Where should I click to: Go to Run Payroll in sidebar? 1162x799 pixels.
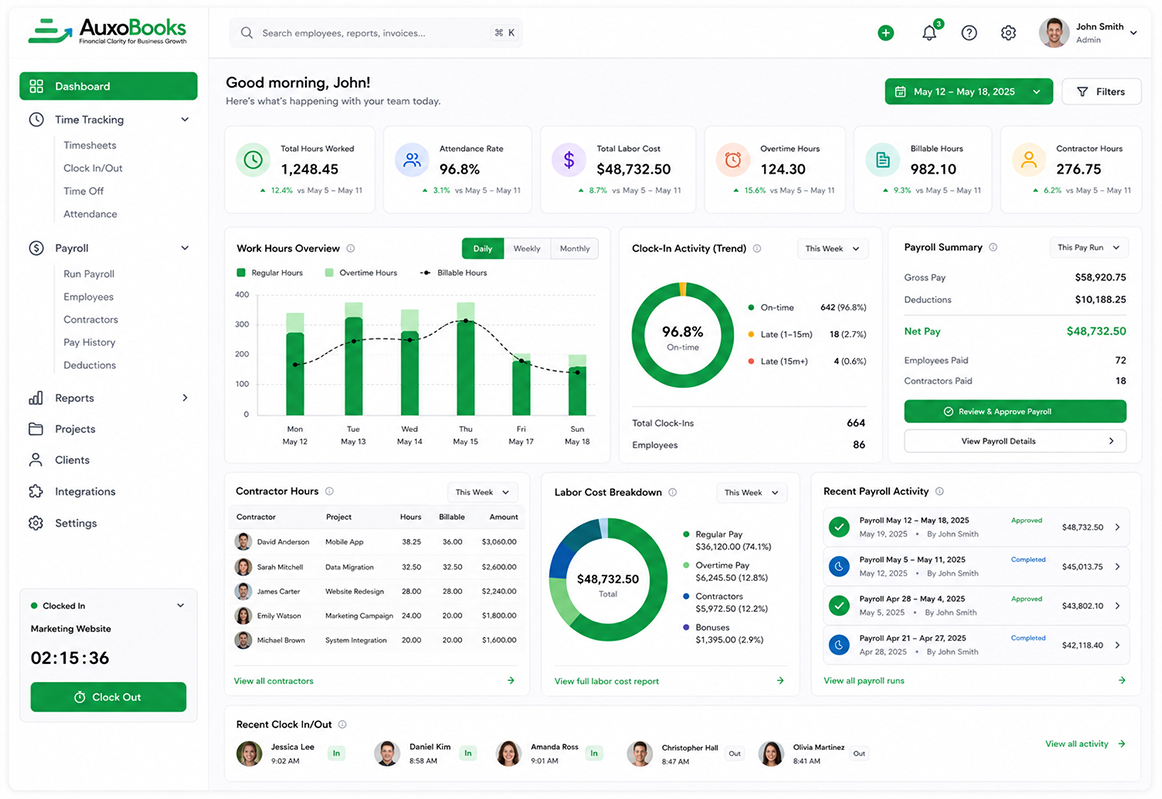[x=89, y=273]
